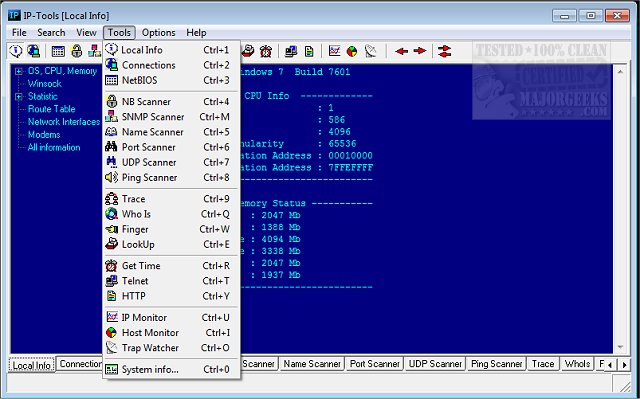The height and width of the screenshot is (399, 640).
Task: Launch Port Scanner from the Tools menu
Action: [x=171, y=147]
